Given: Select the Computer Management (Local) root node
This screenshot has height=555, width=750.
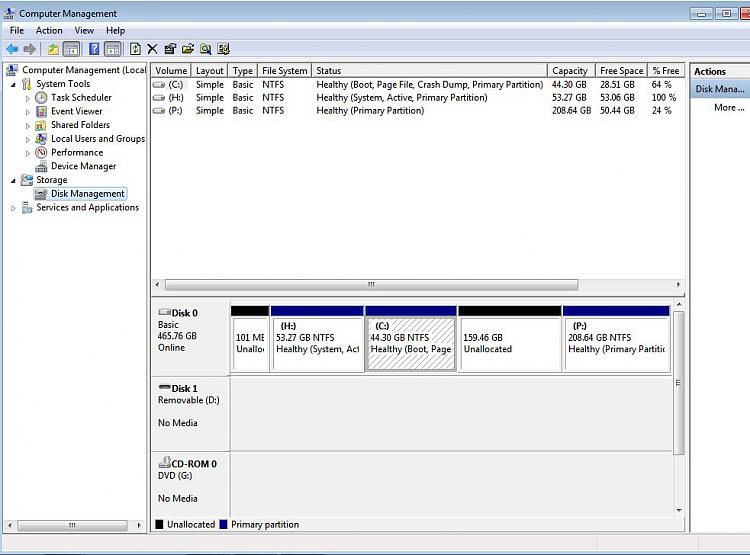Looking at the screenshot, I should (84, 70).
